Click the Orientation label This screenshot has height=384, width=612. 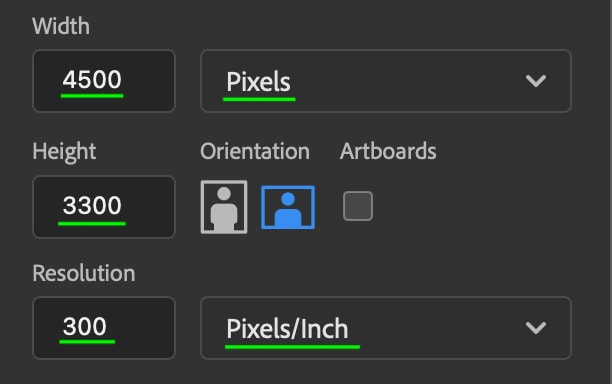click(255, 151)
